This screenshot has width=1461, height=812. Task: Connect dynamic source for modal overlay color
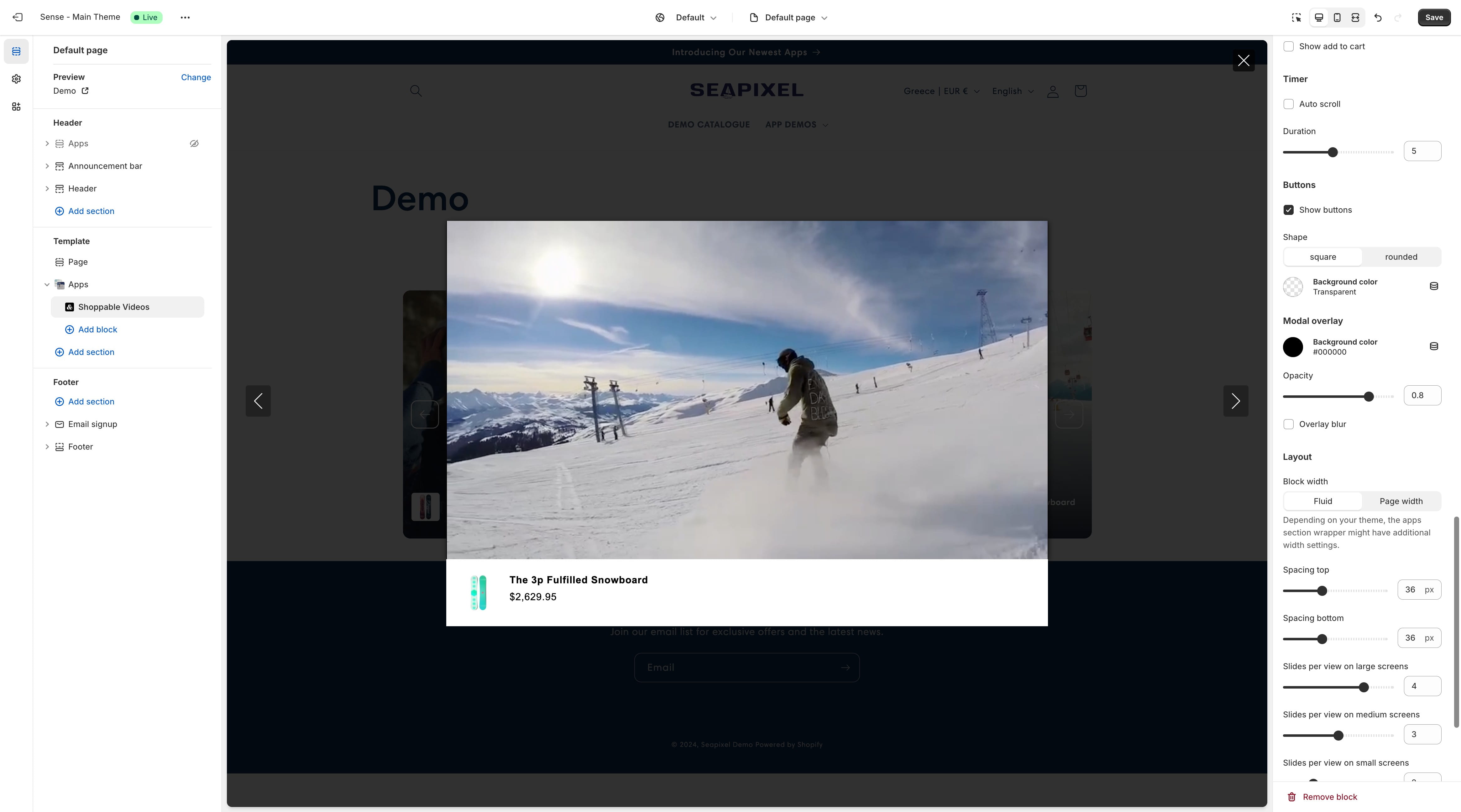(1434, 346)
